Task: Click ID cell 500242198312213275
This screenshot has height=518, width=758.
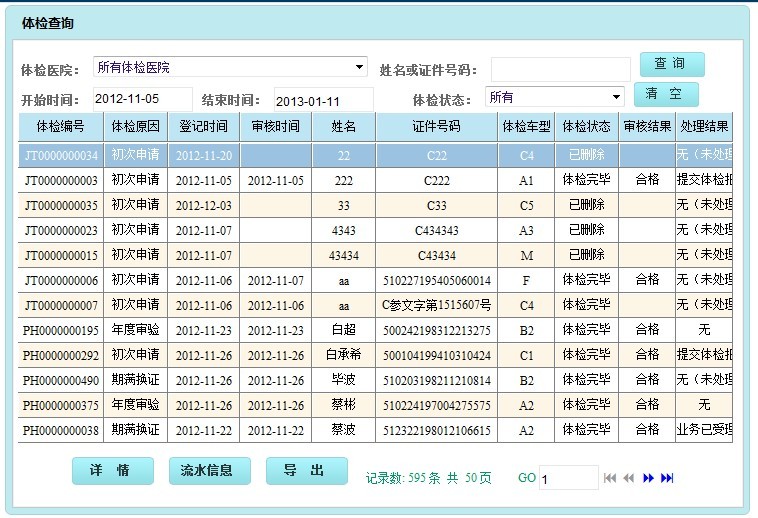Action: (437, 330)
